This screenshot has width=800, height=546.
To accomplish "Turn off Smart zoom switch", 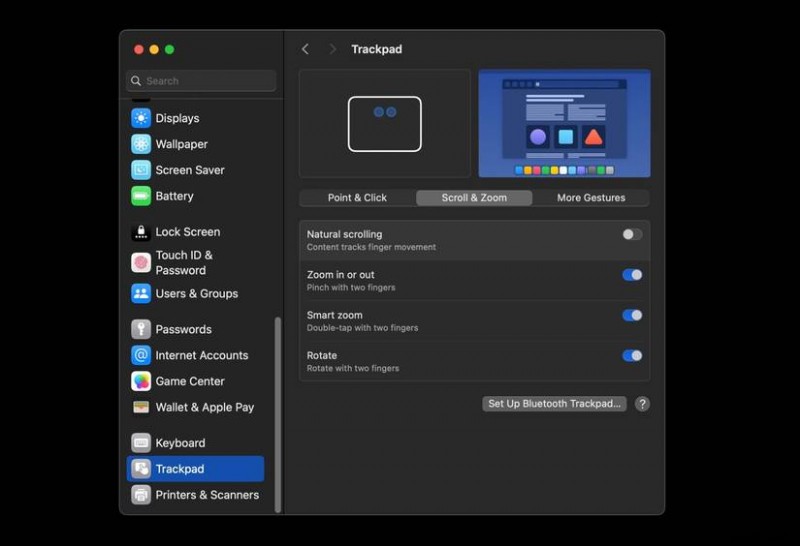I will pos(632,315).
